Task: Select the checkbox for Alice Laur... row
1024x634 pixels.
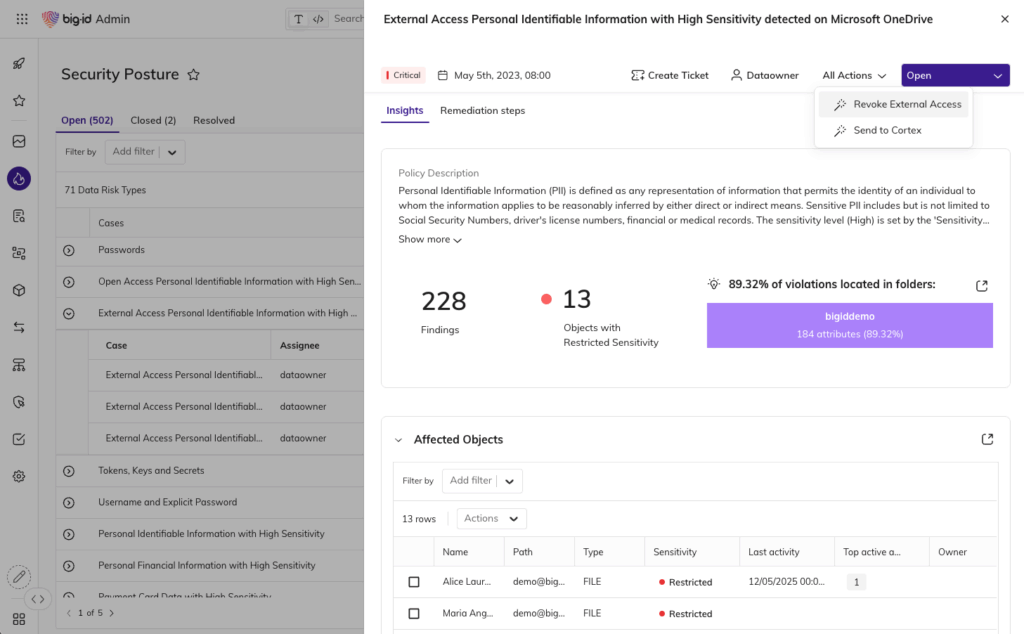Action: pos(414,582)
